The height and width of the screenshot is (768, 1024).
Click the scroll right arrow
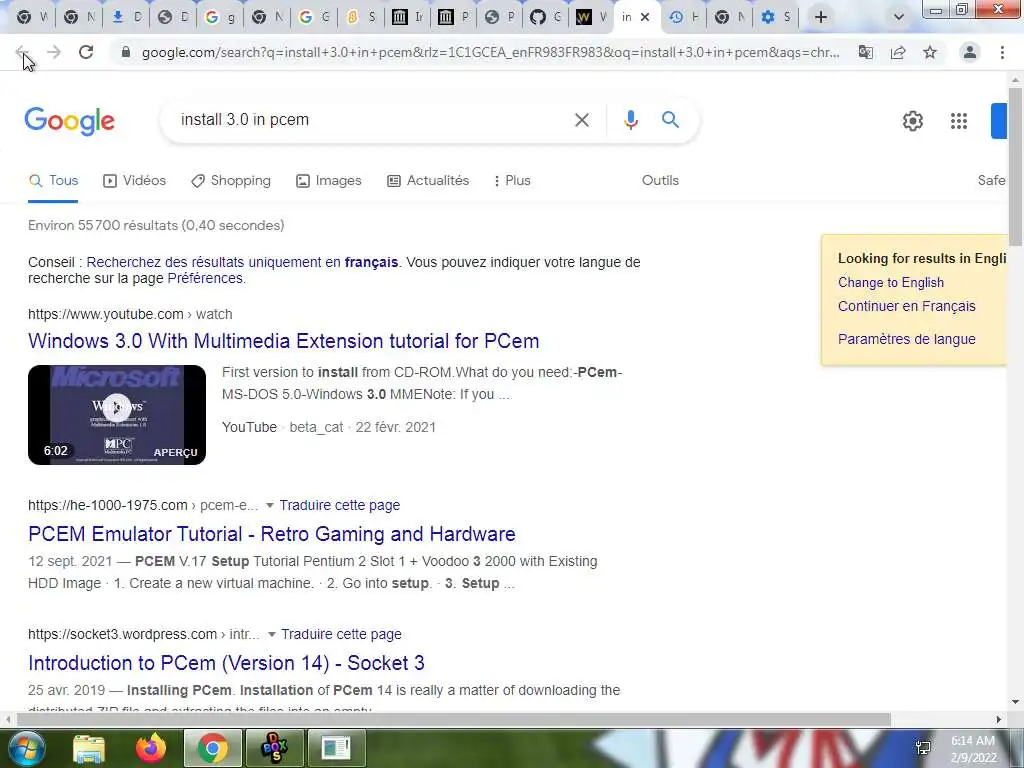(999, 720)
